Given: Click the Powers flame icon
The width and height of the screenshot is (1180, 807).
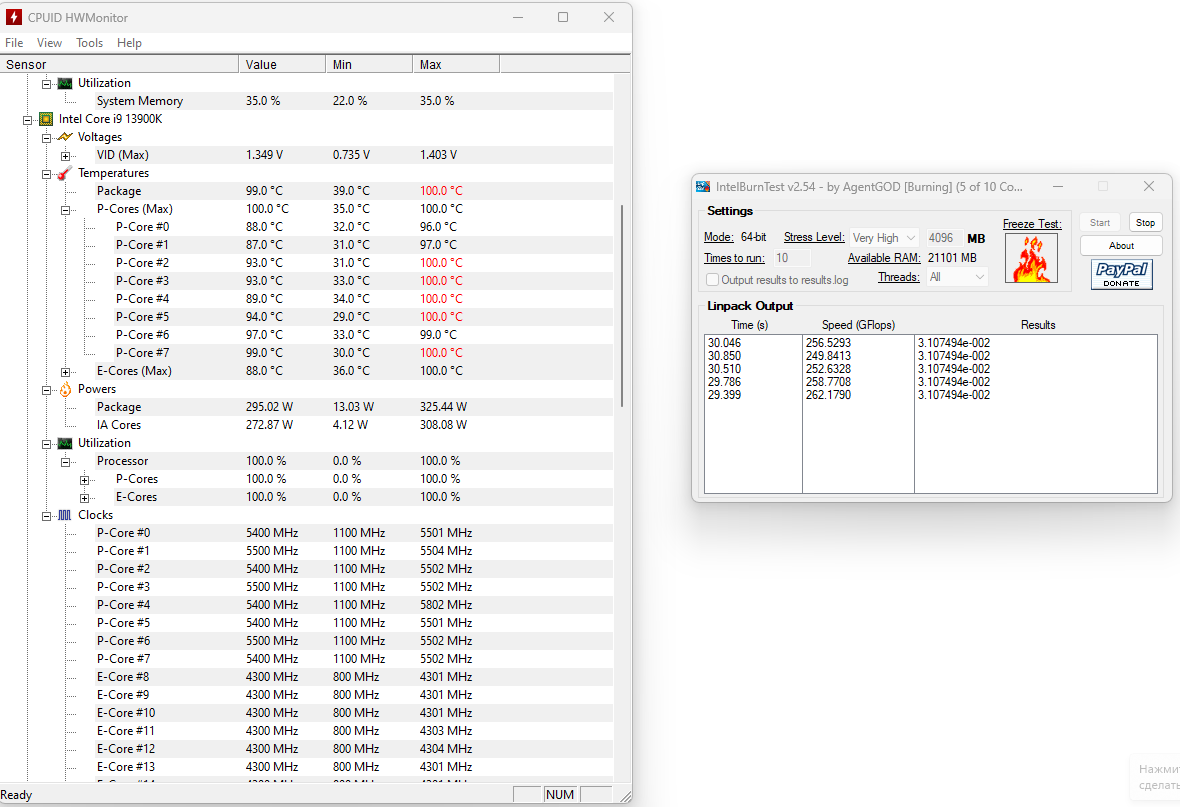Looking at the screenshot, I should [65, 389].
